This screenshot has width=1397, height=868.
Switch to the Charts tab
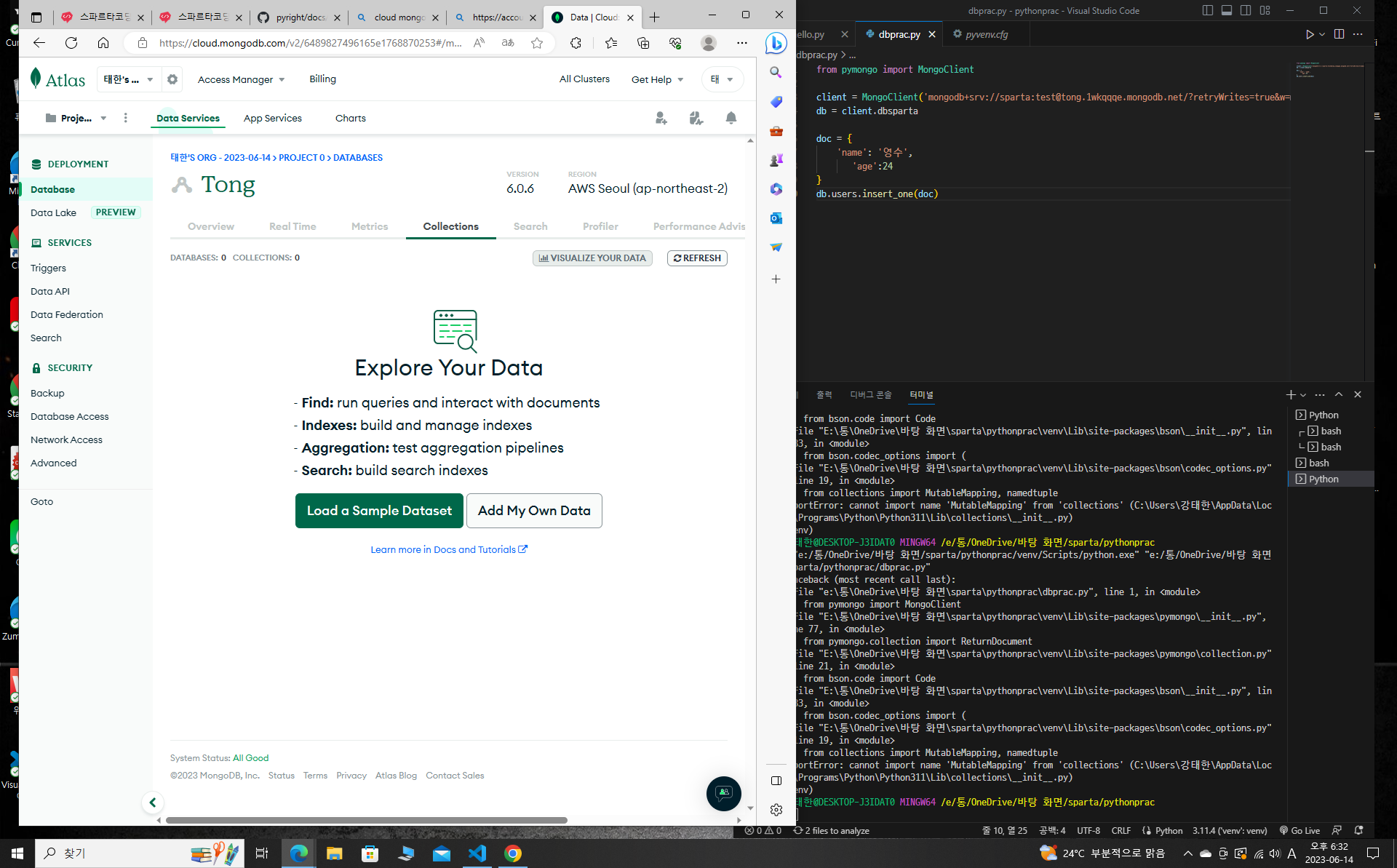tap(351, 118)
